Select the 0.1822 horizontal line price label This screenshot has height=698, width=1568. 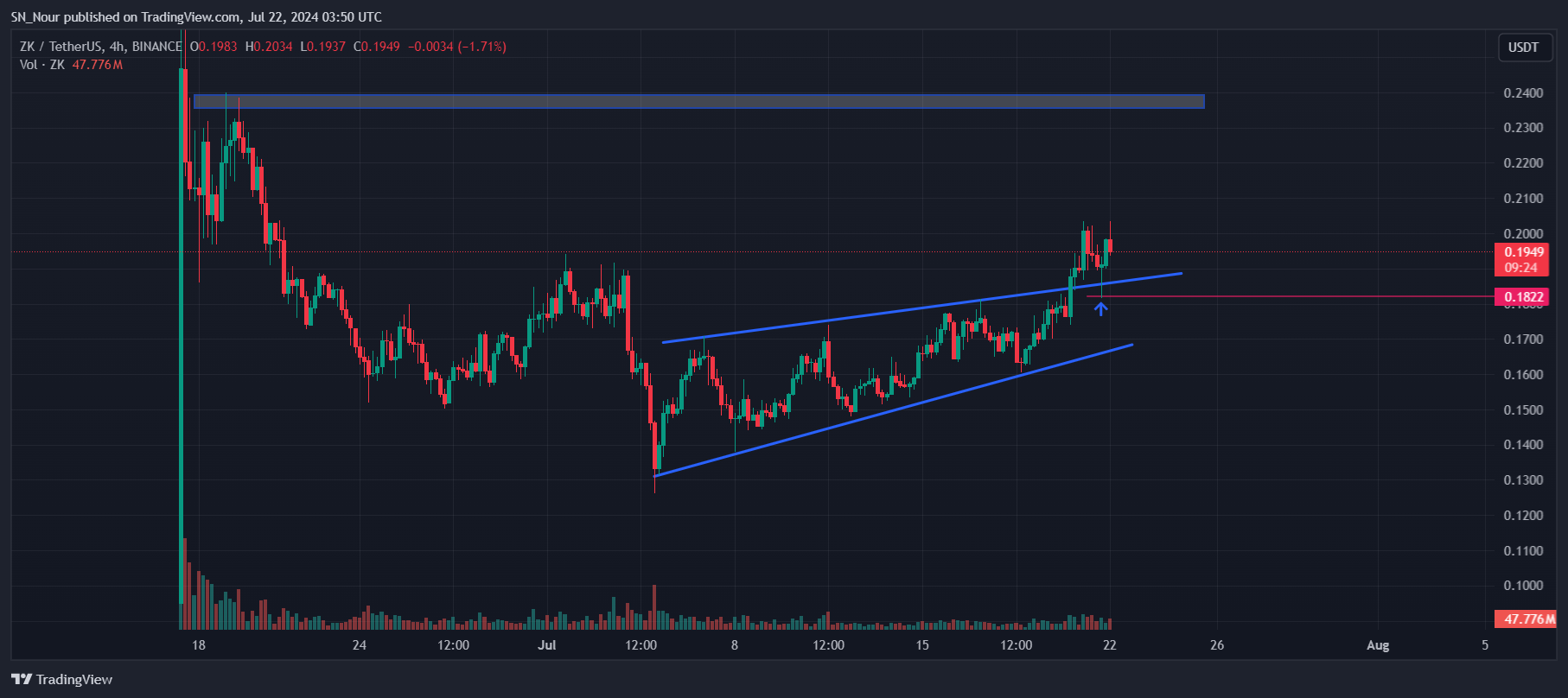(x=1523, y=297)
